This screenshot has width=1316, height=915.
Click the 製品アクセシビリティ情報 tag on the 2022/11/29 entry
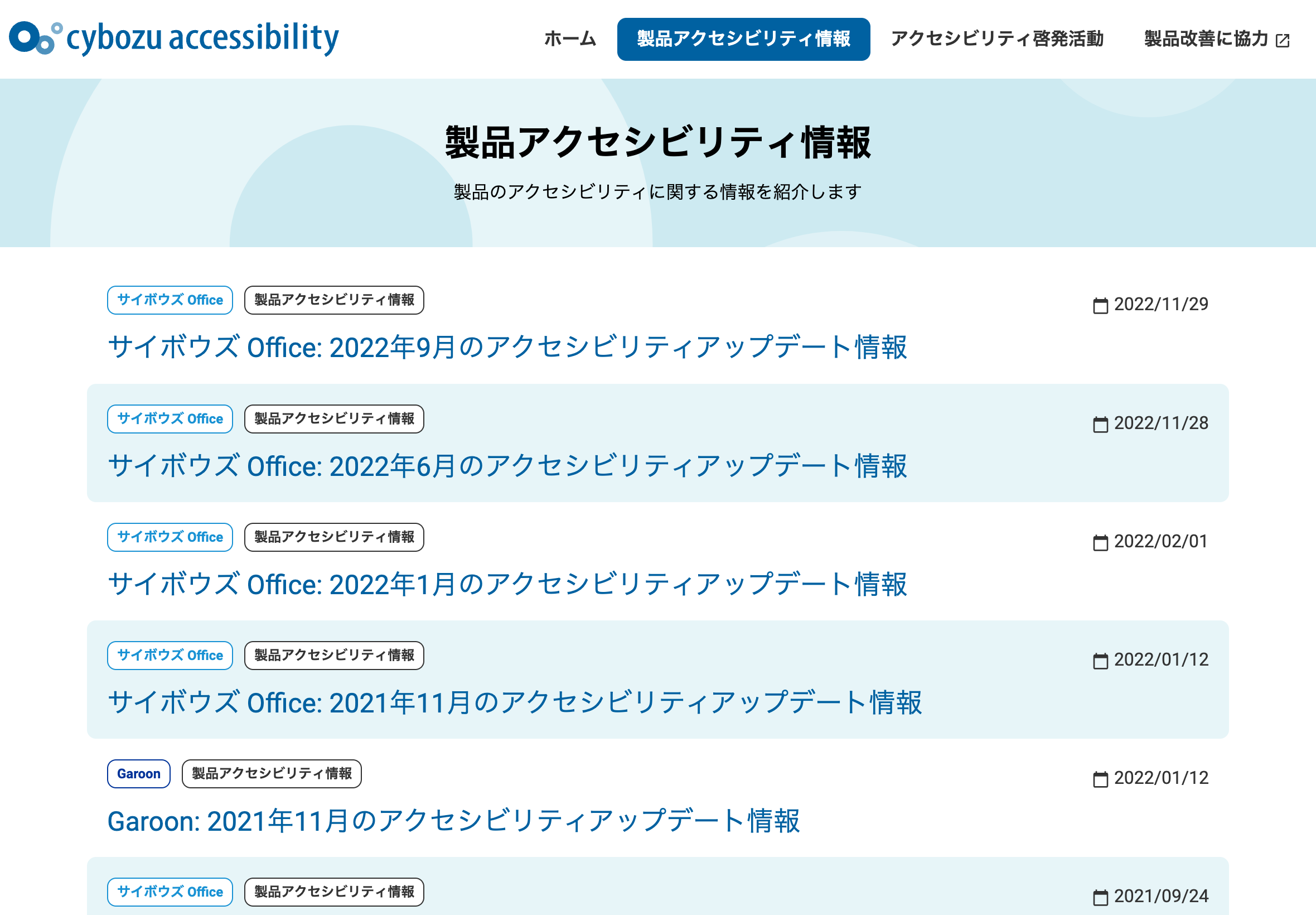(334, 300)
